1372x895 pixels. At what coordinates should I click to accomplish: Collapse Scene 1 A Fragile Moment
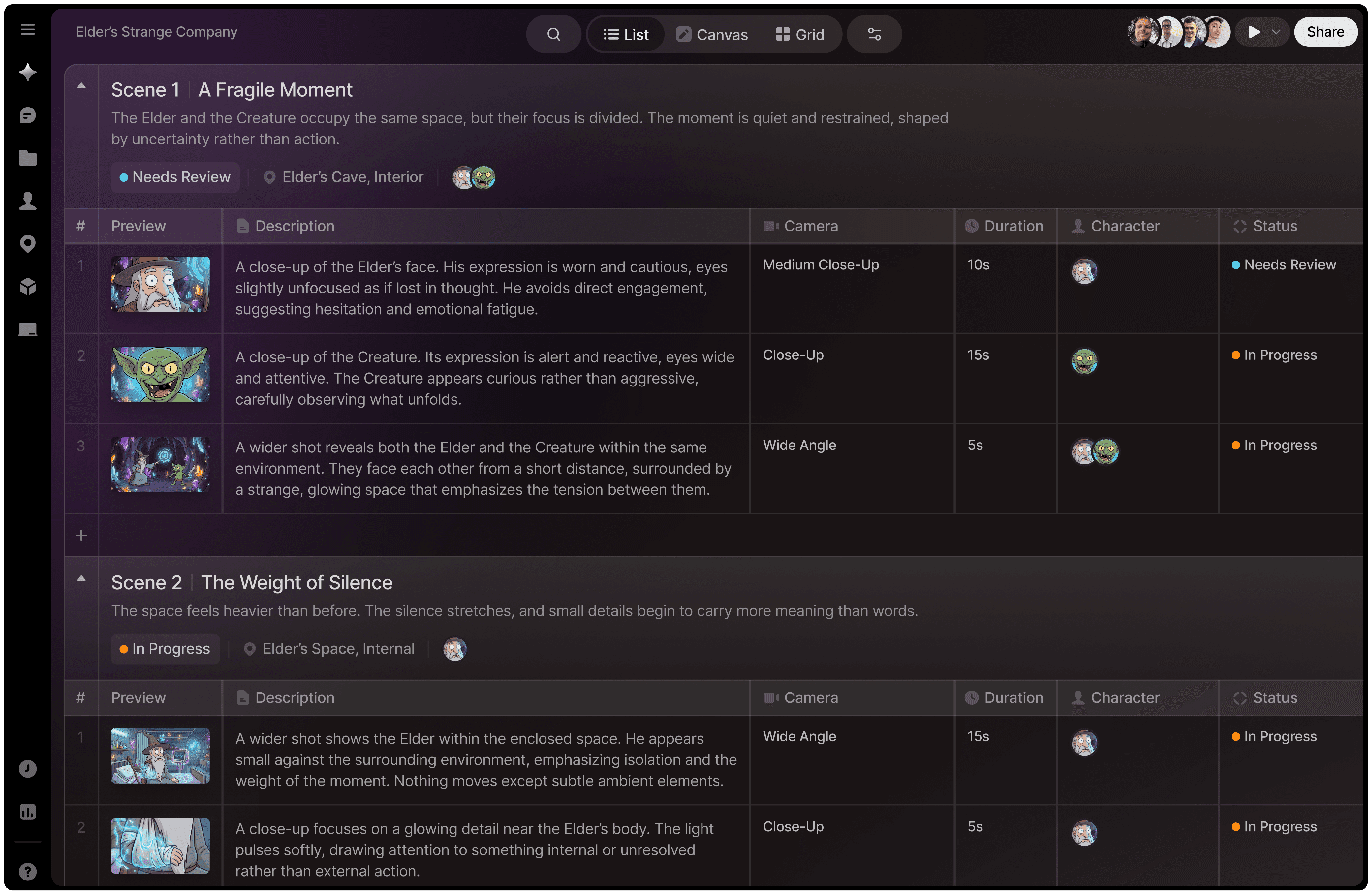tap(81, 86)
